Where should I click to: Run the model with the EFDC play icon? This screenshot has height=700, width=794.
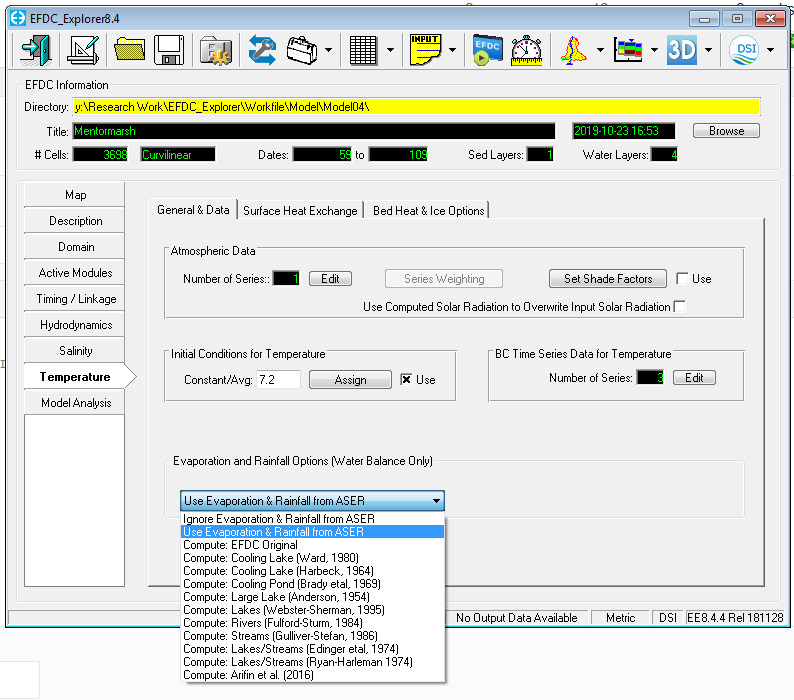pos(487,50)
